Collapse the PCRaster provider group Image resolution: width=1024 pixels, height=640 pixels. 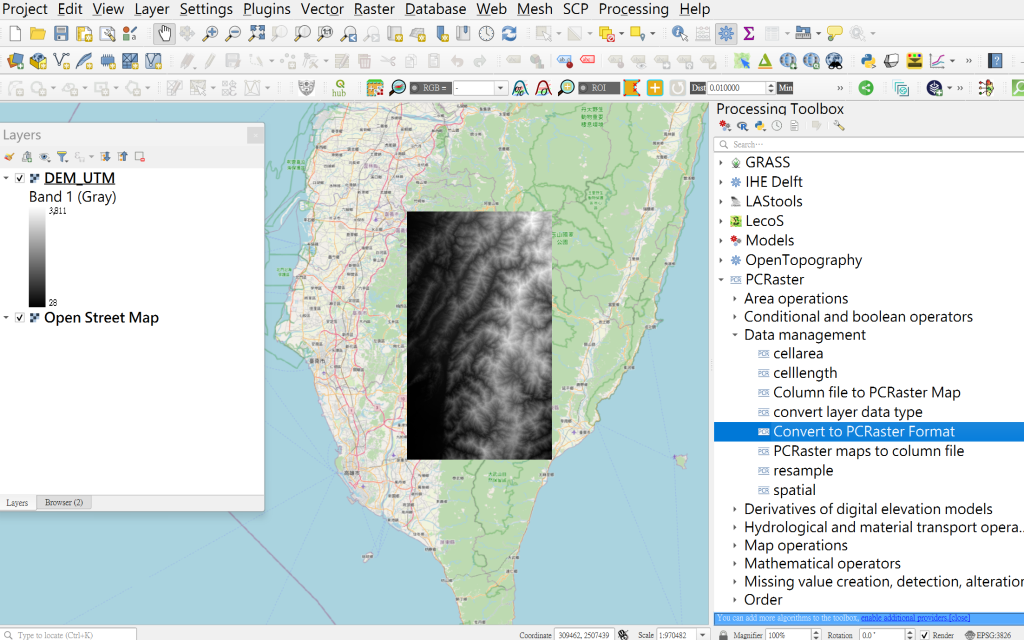[x=721, y=280]
